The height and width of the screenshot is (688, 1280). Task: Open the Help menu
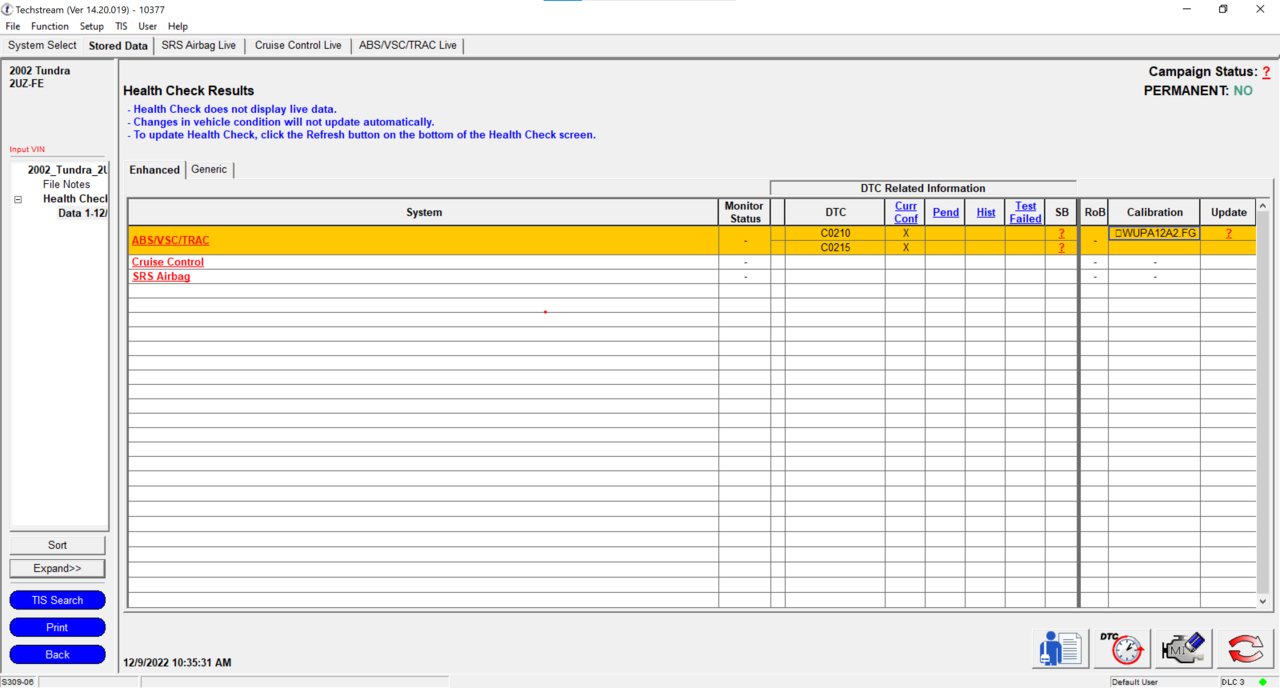(178, 26)
